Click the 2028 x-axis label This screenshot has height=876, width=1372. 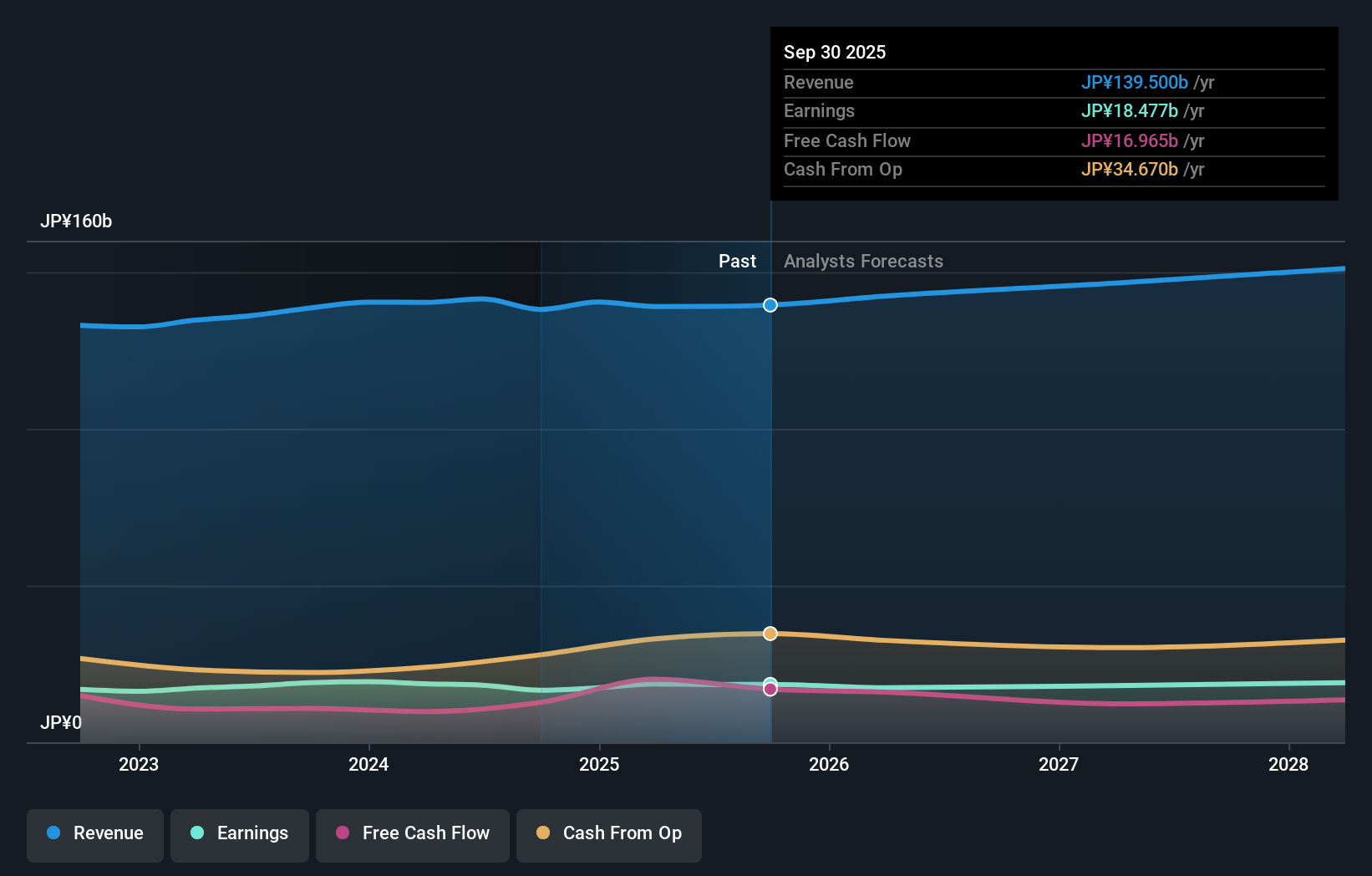[1288, 764]
